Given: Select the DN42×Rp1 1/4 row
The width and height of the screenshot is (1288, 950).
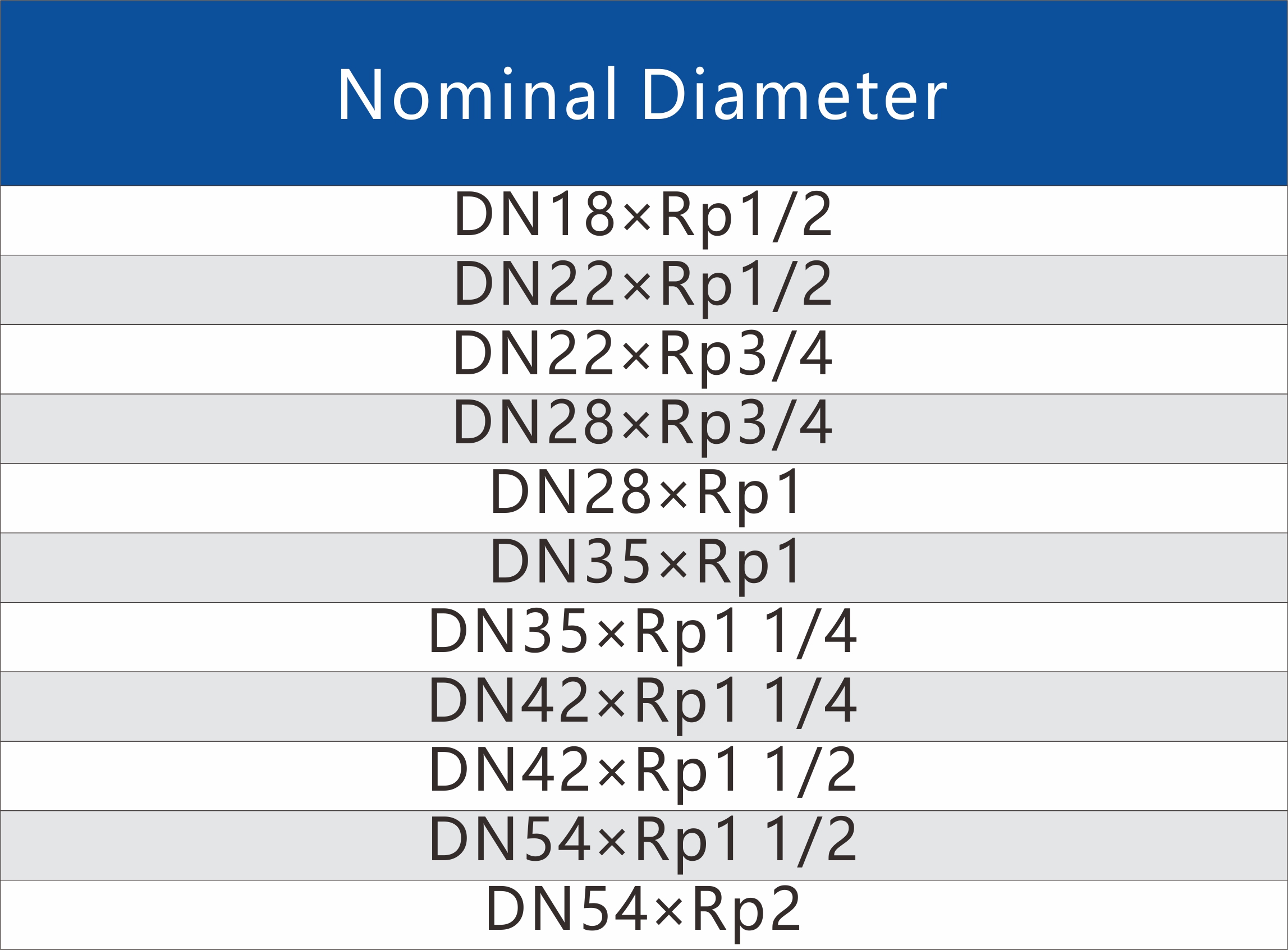Looking at the screenshot, I should 644,707.
